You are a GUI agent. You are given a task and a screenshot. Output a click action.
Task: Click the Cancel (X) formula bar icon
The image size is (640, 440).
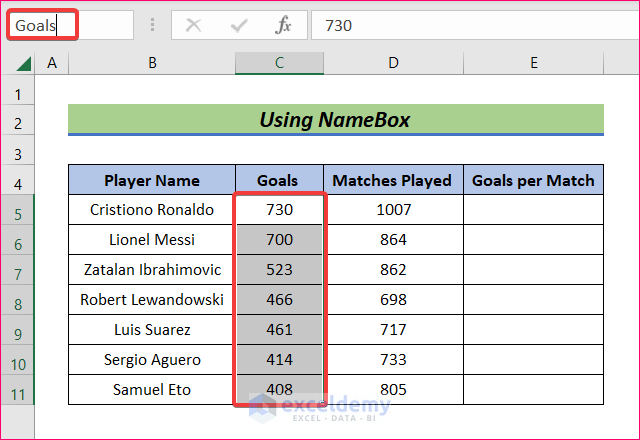pos(194,25)
